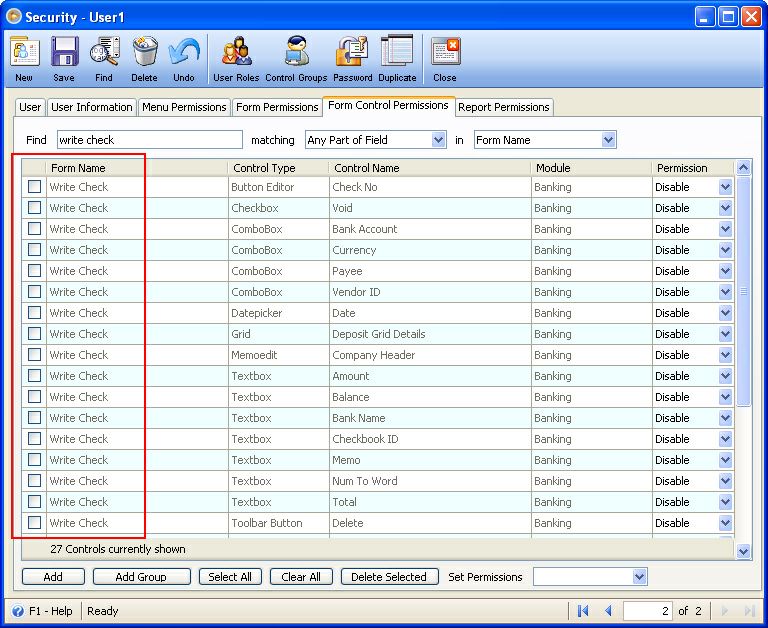Open User Roles

[236, 59]
